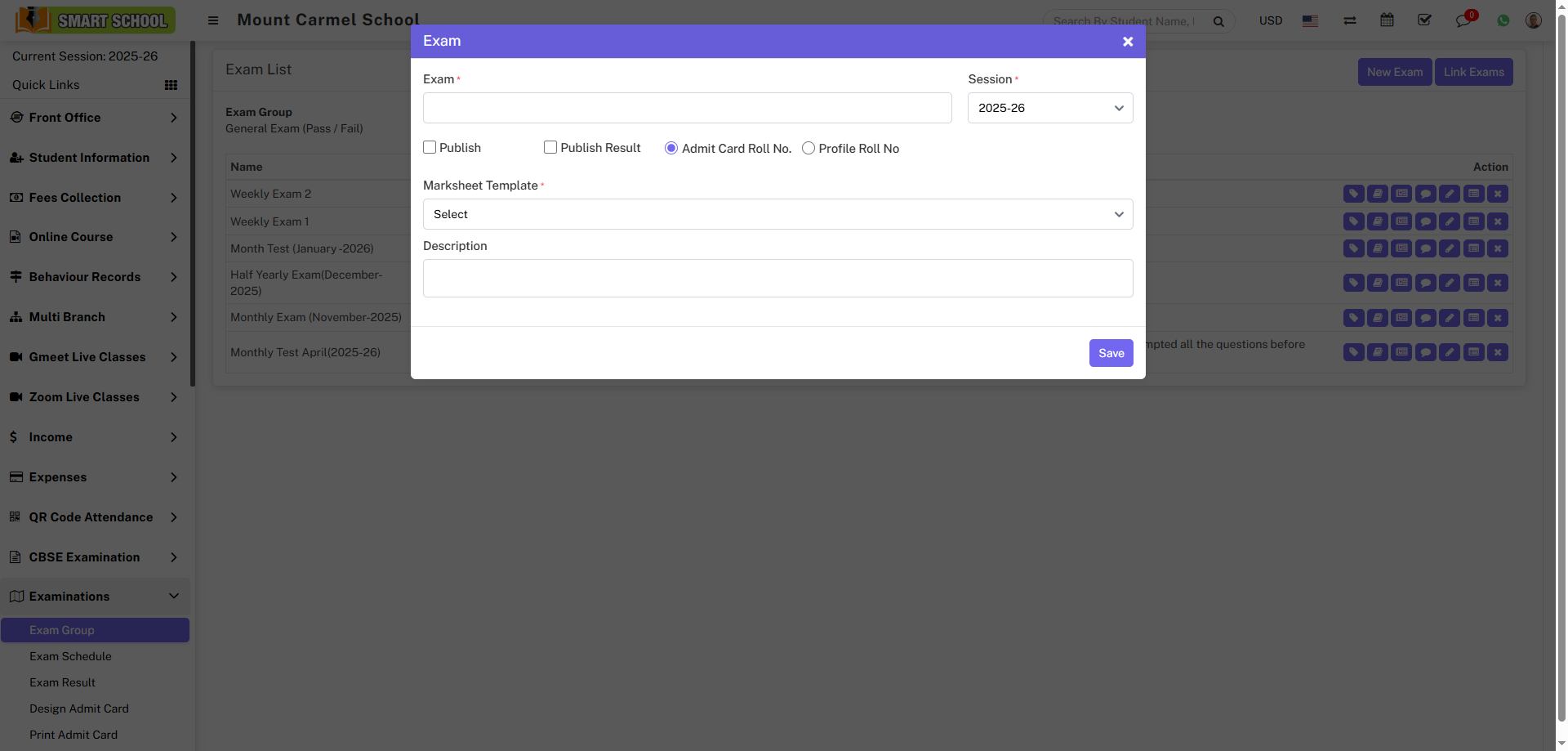Open Exam Schedule in the sidebar

tap(70, 656)
